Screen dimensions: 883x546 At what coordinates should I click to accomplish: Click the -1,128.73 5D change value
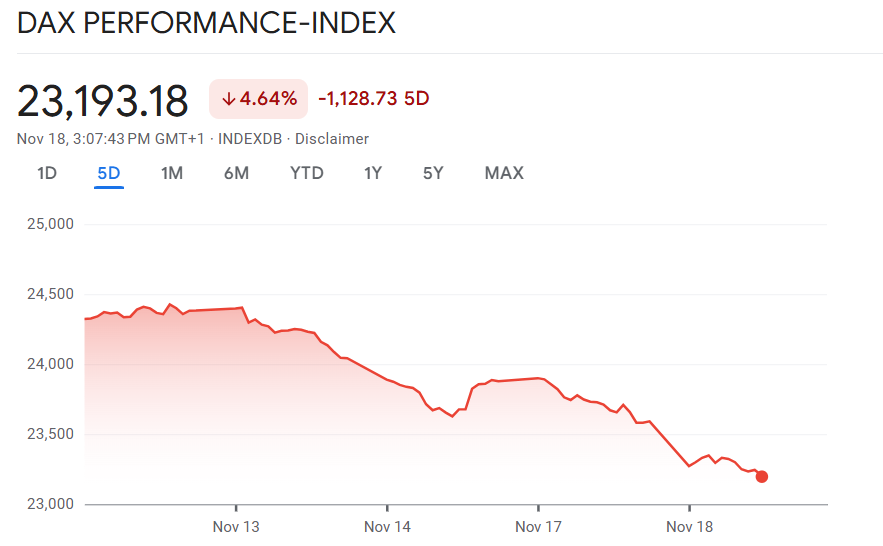click(x=373, y=99)
